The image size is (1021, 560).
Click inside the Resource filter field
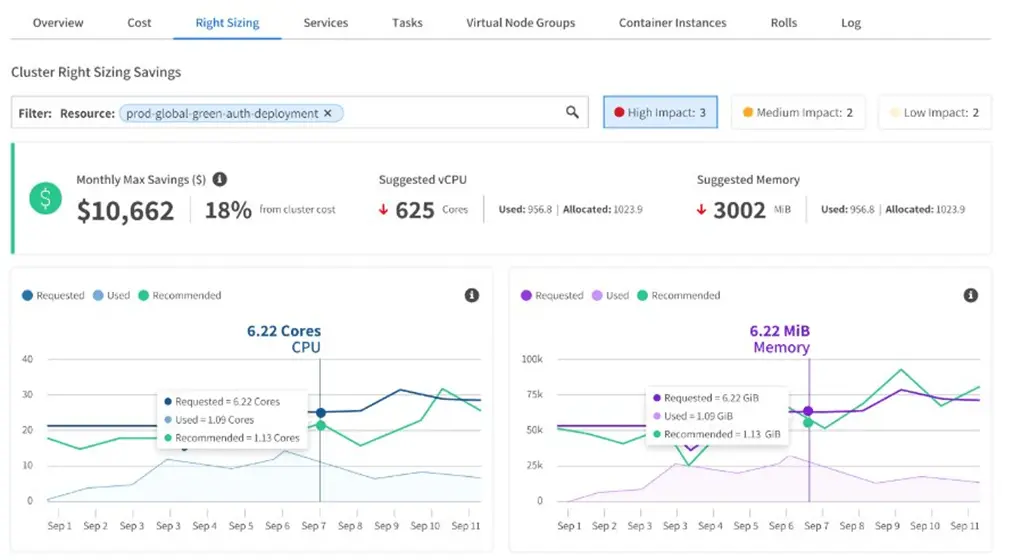[x=300, y=112]
